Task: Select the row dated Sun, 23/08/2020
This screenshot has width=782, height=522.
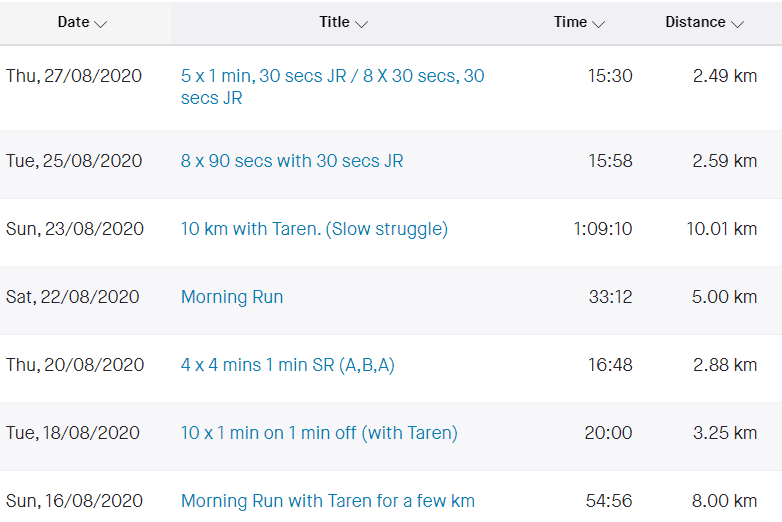Action: coord(391,232)
